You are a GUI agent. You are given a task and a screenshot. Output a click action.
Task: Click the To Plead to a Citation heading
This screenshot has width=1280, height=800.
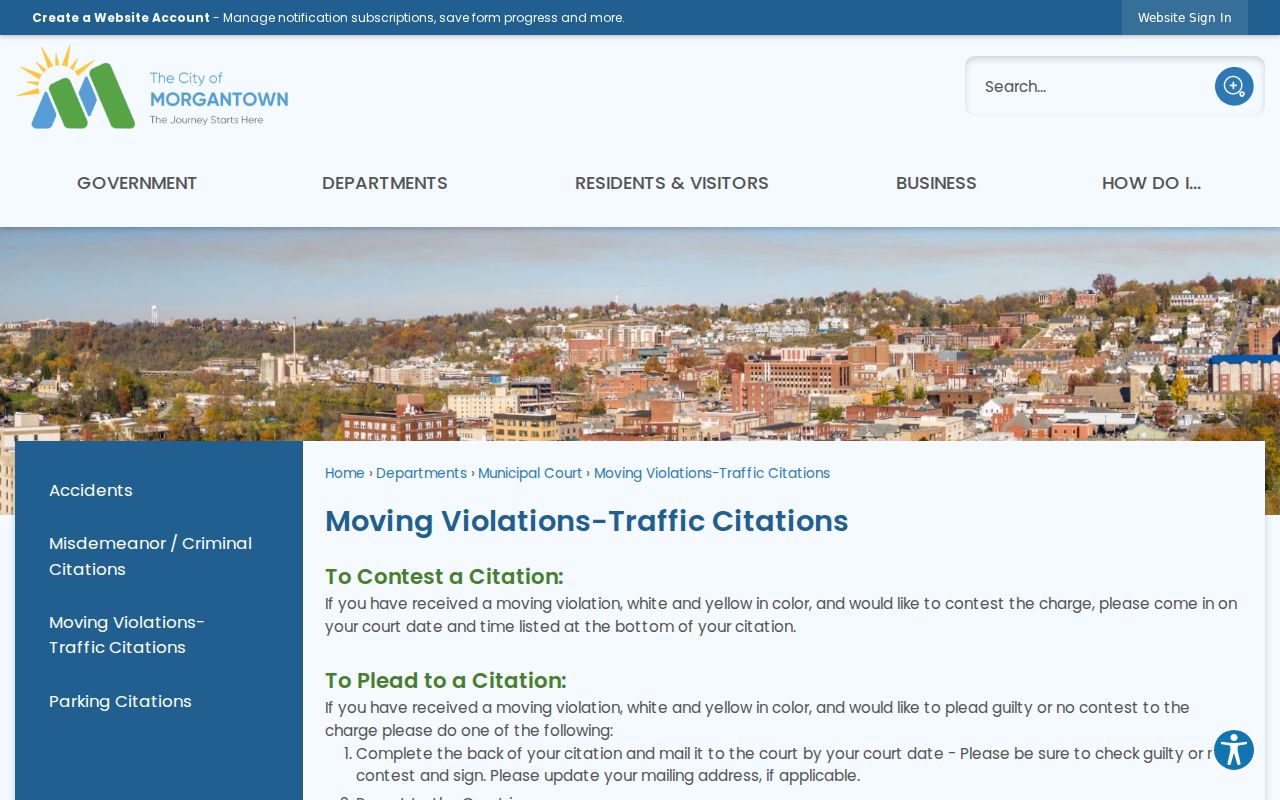click(x=446, y=680)
